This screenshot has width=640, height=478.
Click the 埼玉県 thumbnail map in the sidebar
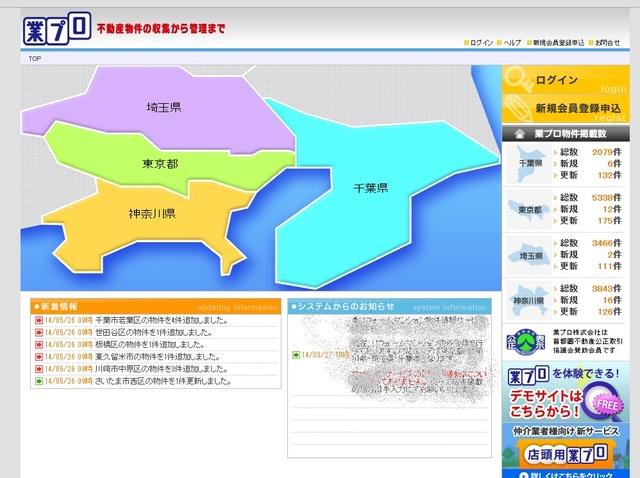coord(530,255)
